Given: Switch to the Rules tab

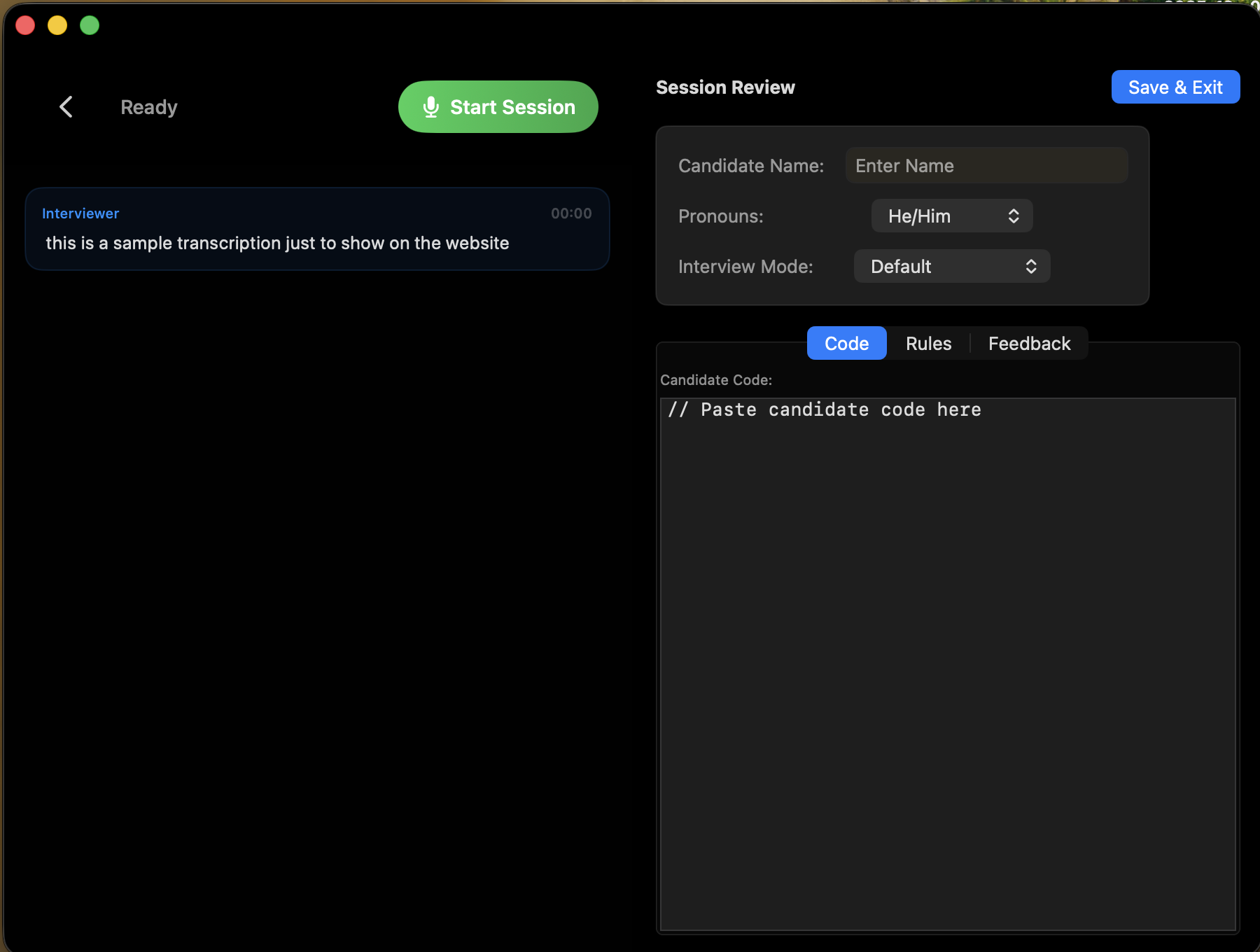Looking at the screenshot, I should coord(928,343).
